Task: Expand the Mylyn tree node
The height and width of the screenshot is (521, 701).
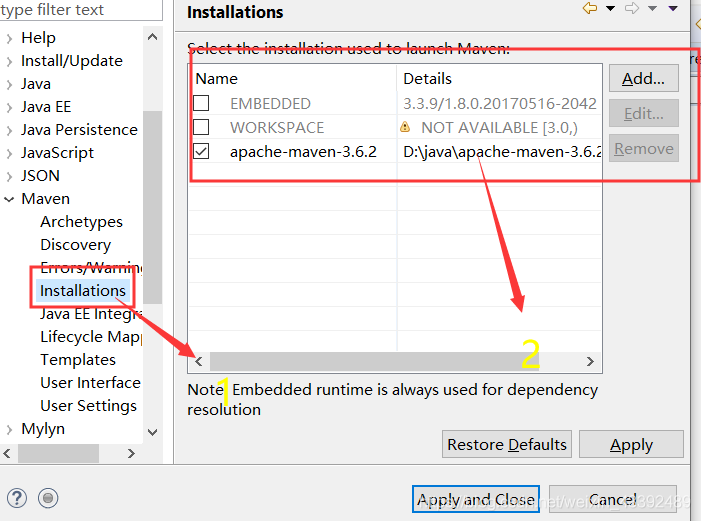Action: [x=9, y=429]
